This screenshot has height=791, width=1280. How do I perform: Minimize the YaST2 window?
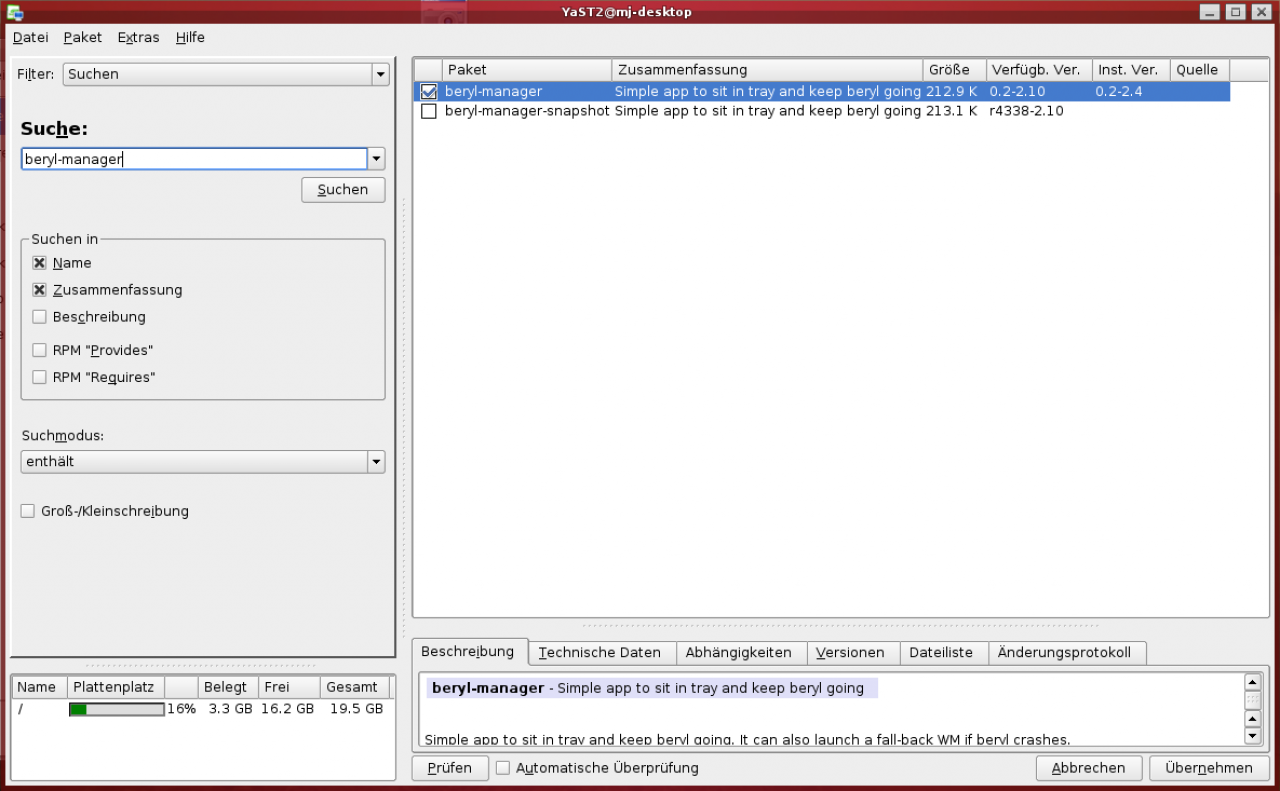pyautogui.click(x=1210, y=12)
